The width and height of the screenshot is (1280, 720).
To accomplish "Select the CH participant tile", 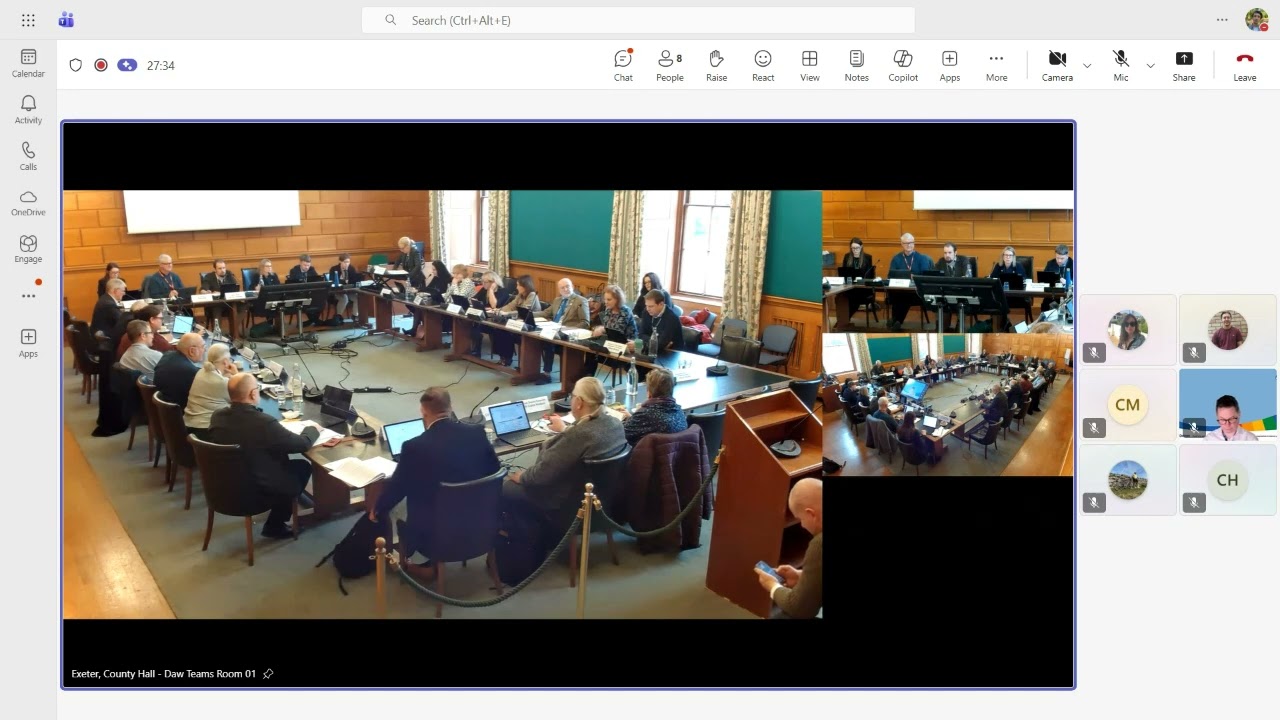I will click(x=1228, y=480).
